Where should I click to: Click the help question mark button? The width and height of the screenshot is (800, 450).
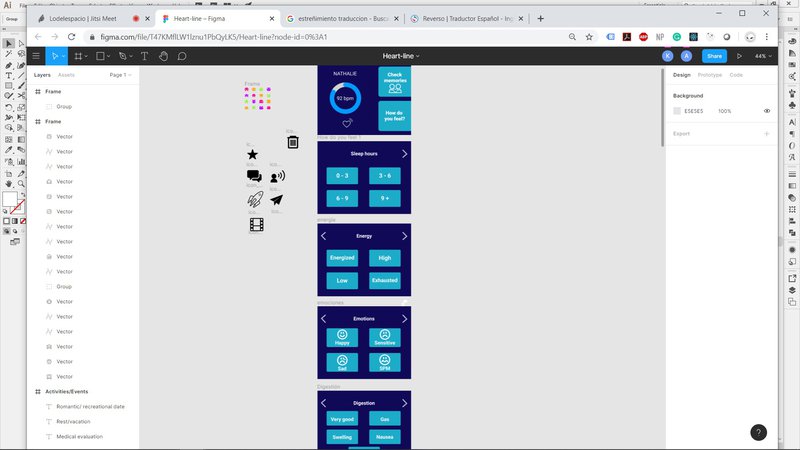(758, 431)
